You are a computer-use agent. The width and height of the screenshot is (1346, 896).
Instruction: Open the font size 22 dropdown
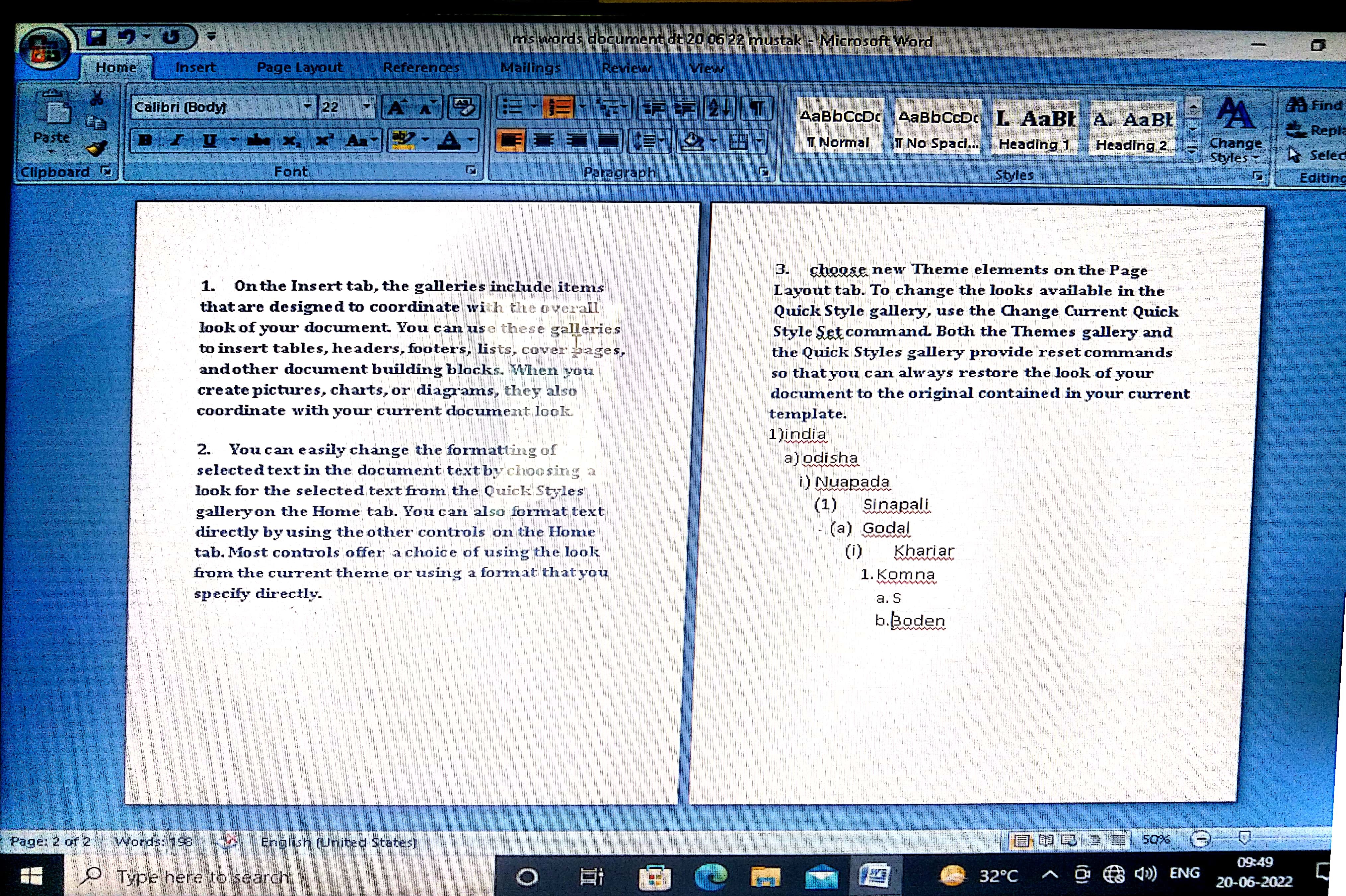(x=367, y=106)
